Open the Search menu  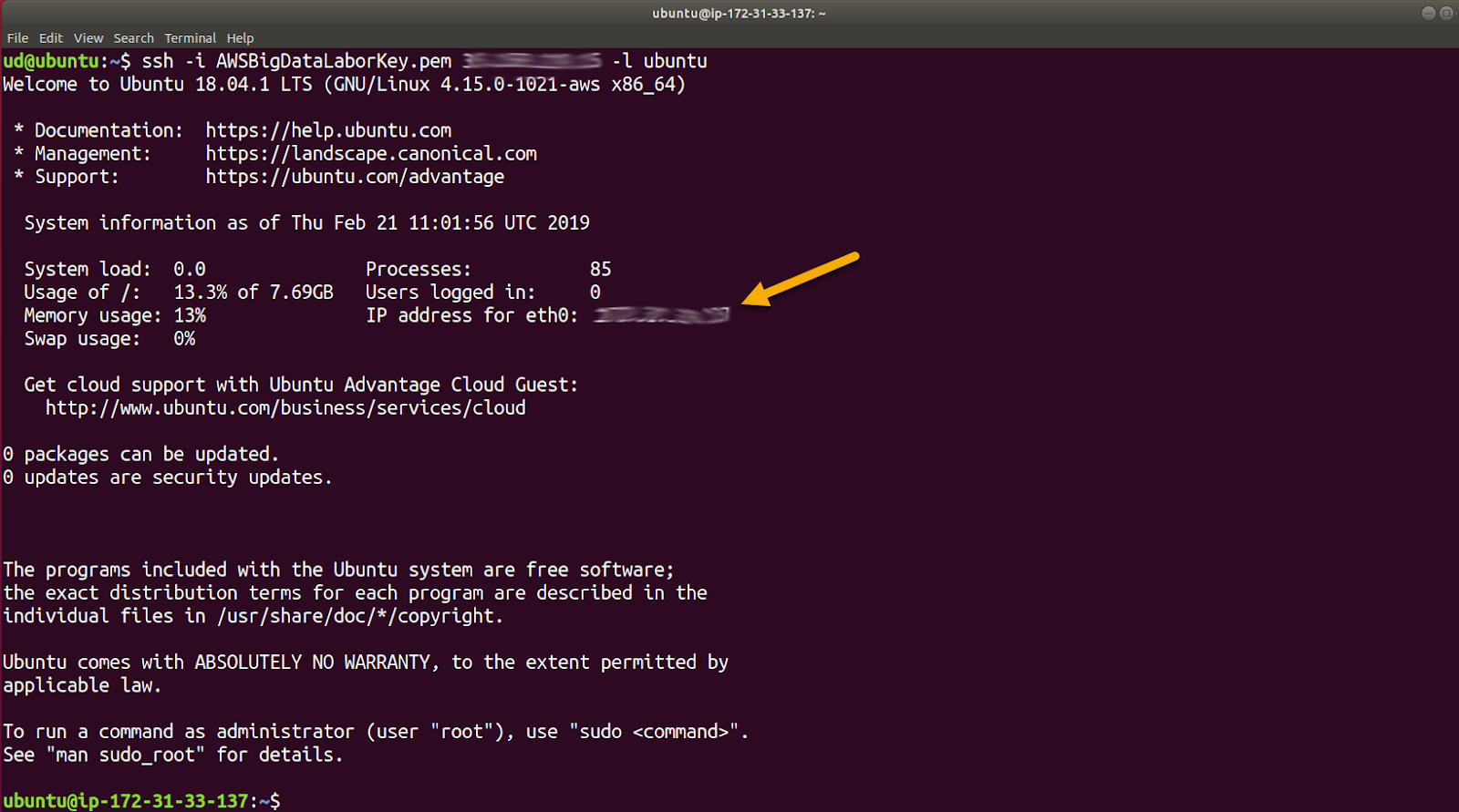coord(133,38)
